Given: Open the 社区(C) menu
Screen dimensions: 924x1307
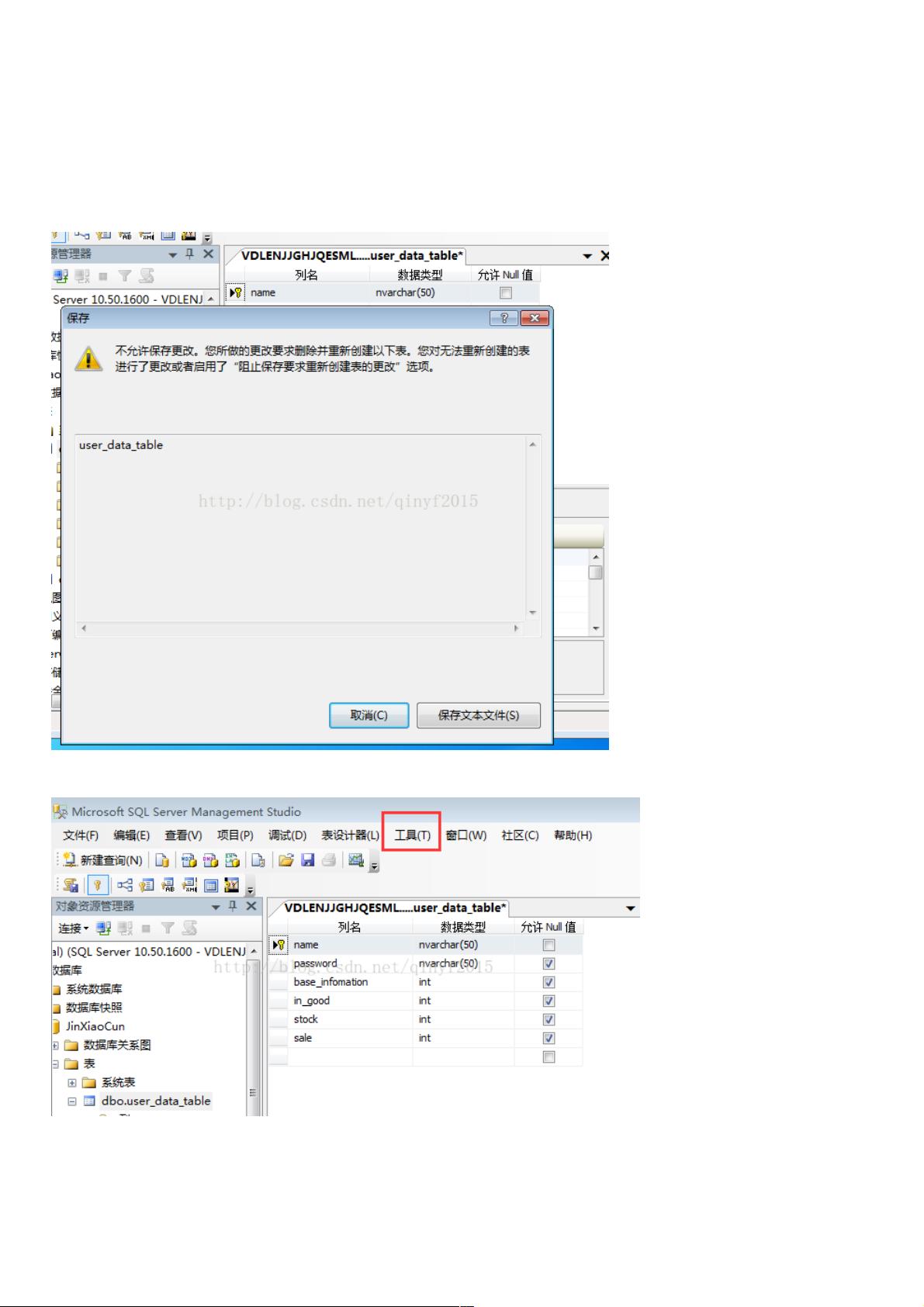Looking at the screenshot, I should tap(520, 835).
